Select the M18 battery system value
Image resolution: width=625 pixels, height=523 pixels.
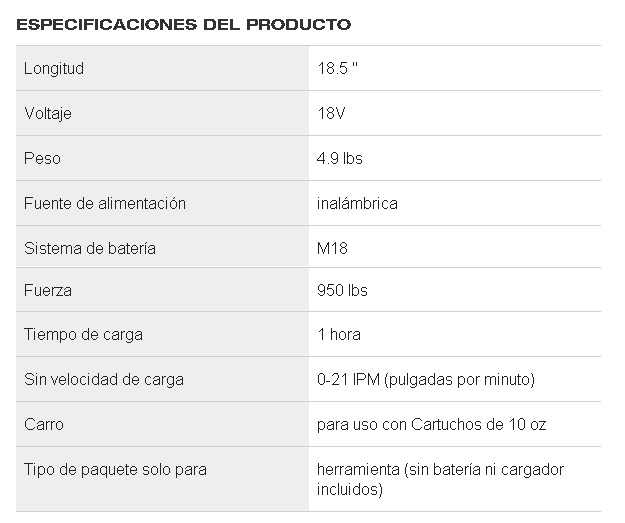tap(330, 248)
